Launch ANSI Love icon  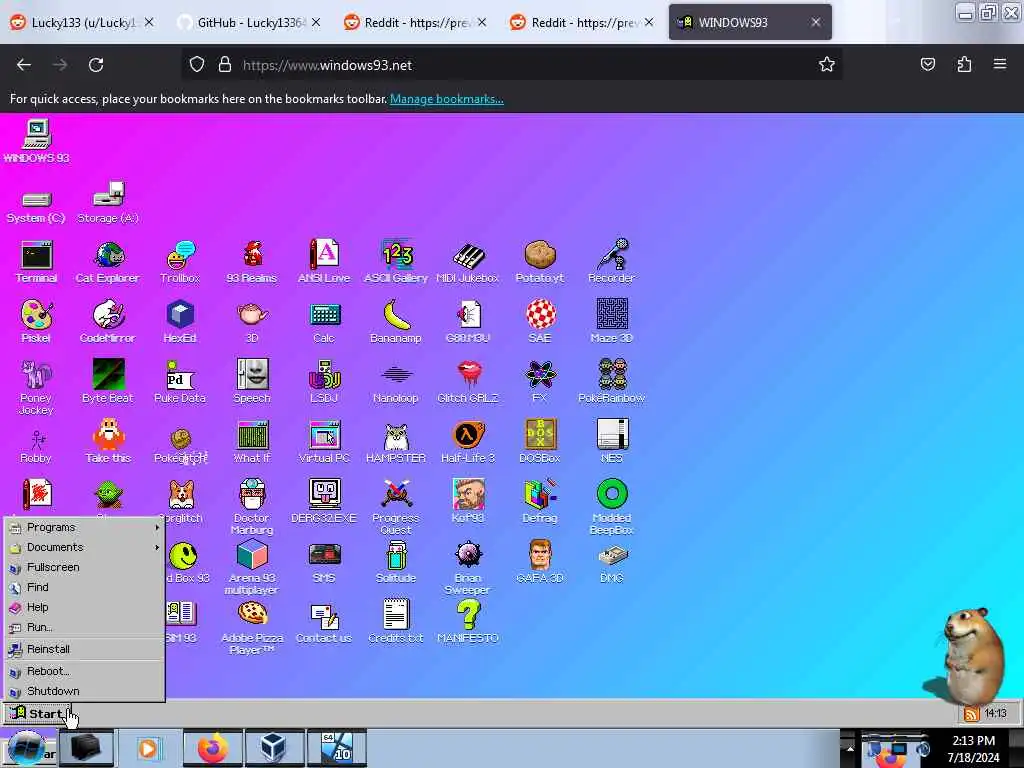tap(324, 261)
